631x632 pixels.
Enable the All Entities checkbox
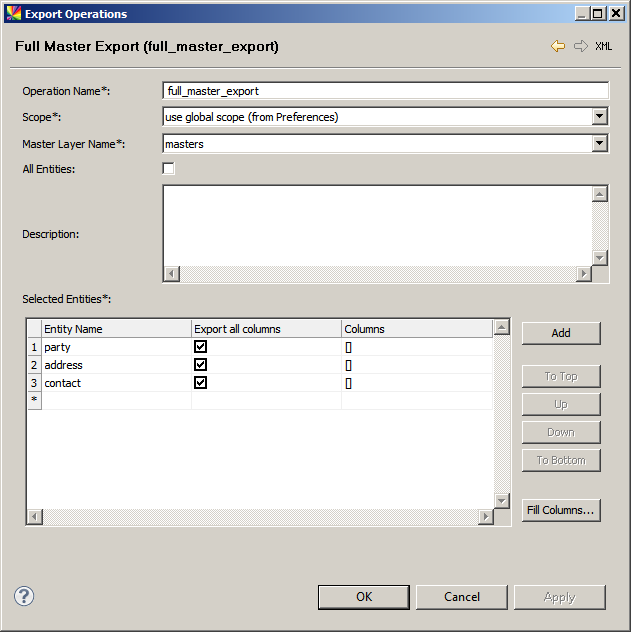(168, 169)
